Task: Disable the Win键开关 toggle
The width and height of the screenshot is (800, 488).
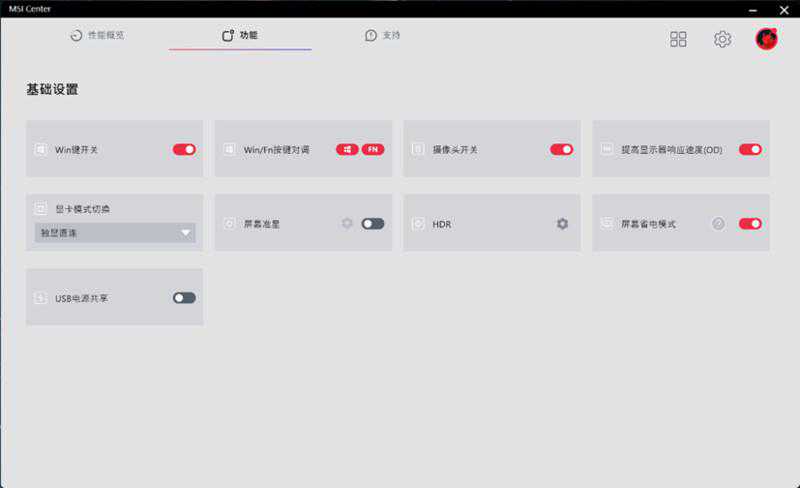Action: pyautogui.click(x=184, y=149)
